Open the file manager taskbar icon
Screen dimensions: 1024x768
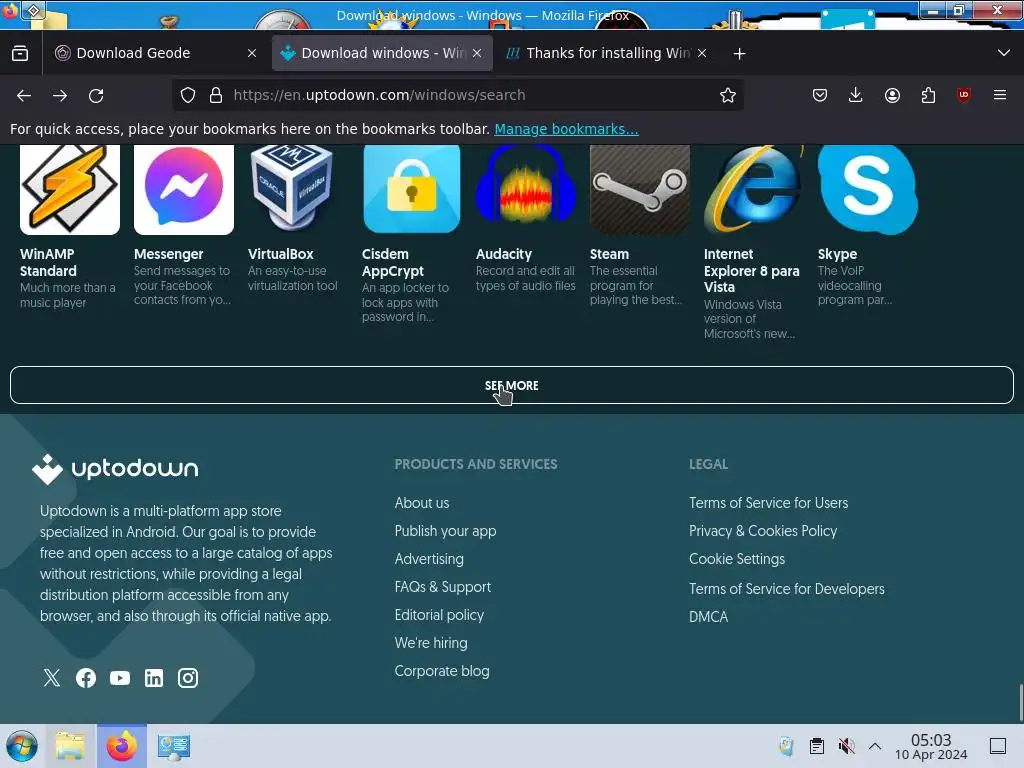pyautogui.click(x=70, y=746)
